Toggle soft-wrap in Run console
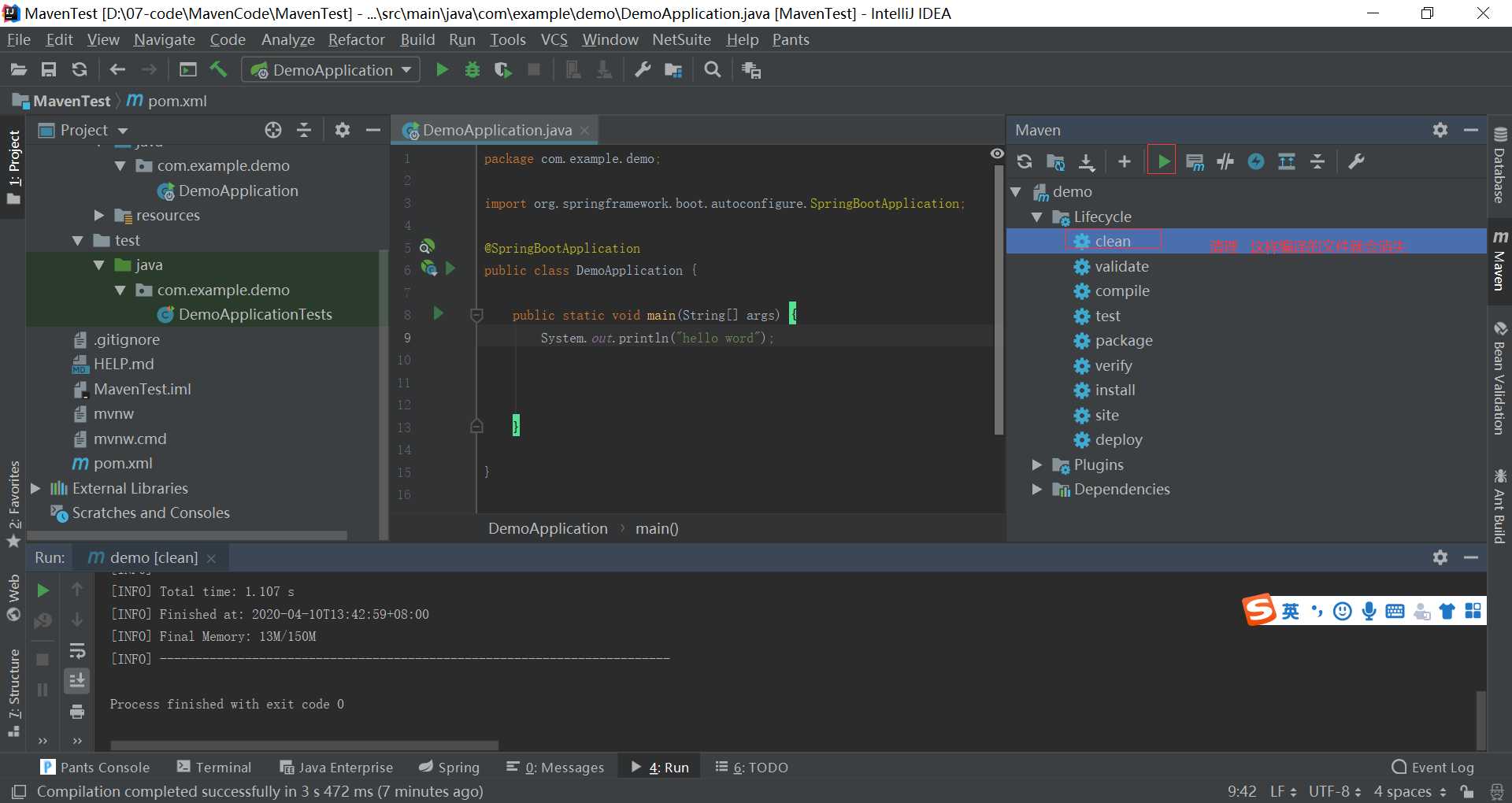This screenshot has width=1512, height=803. pos(77,651)
